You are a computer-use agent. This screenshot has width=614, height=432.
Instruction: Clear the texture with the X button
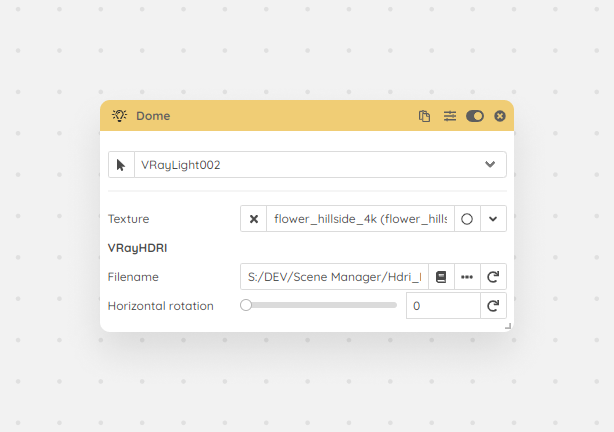point(254,219)
